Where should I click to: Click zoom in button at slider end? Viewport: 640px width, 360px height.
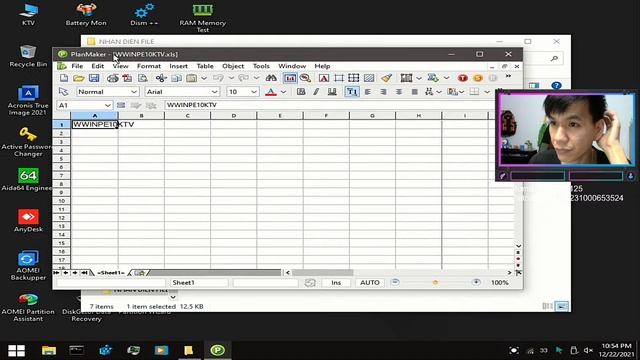(x=476, y=282)
